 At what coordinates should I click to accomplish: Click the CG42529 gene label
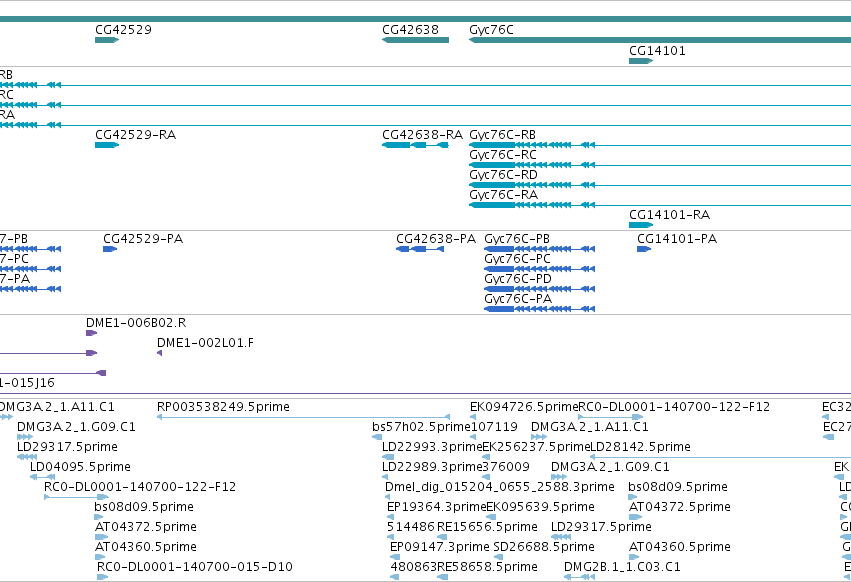click(x=123, y=30)
